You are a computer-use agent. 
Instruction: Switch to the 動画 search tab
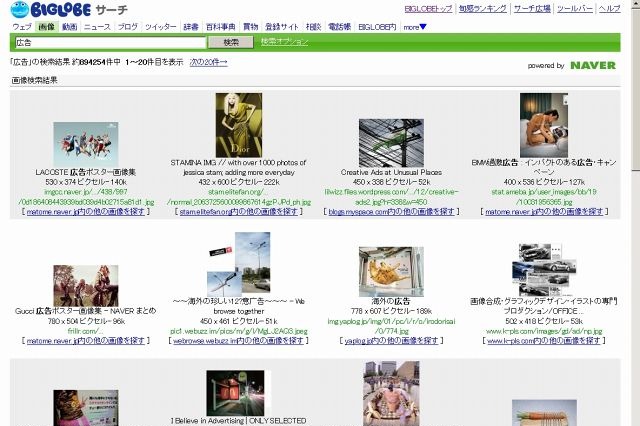click(x=69, y=27)
